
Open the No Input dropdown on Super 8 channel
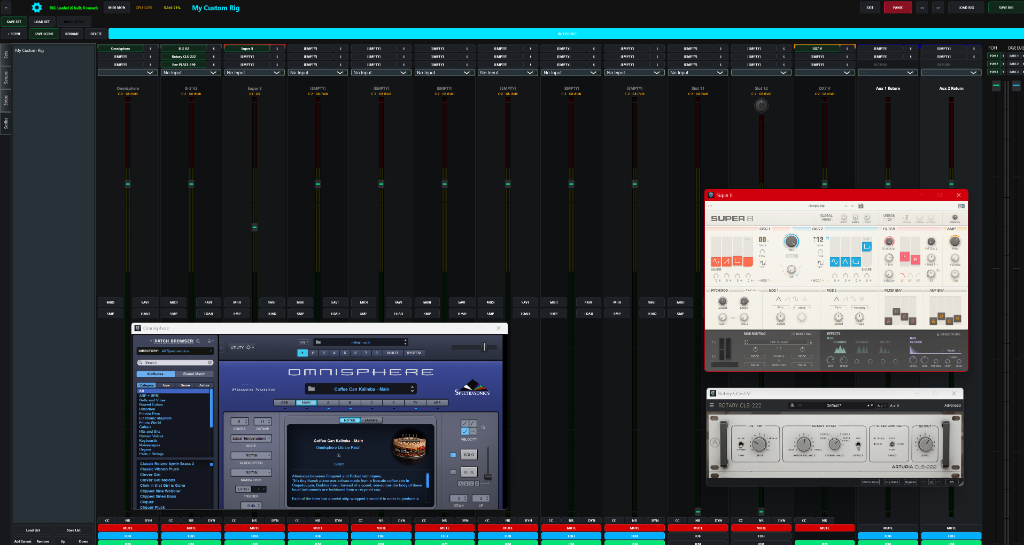coord(254,72)
